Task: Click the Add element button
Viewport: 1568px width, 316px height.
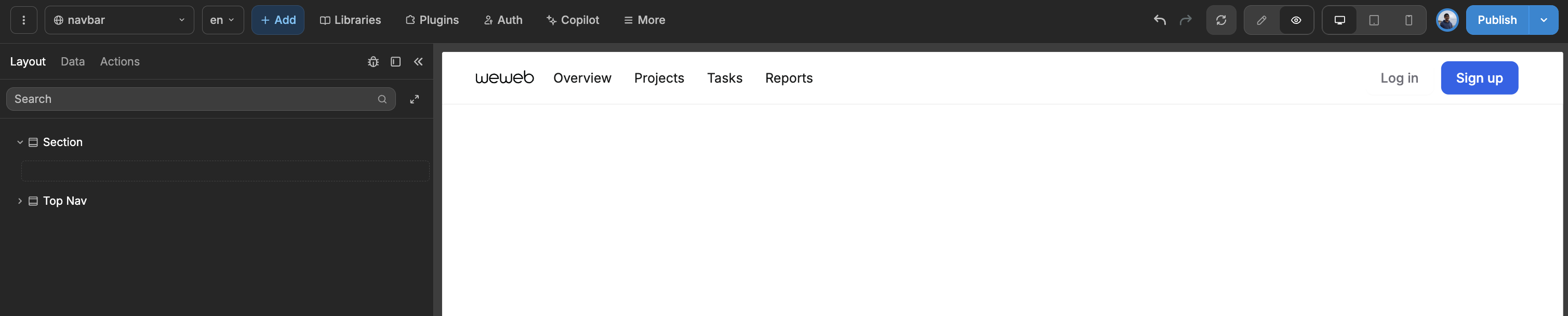Action: click(x=277, y=19)
